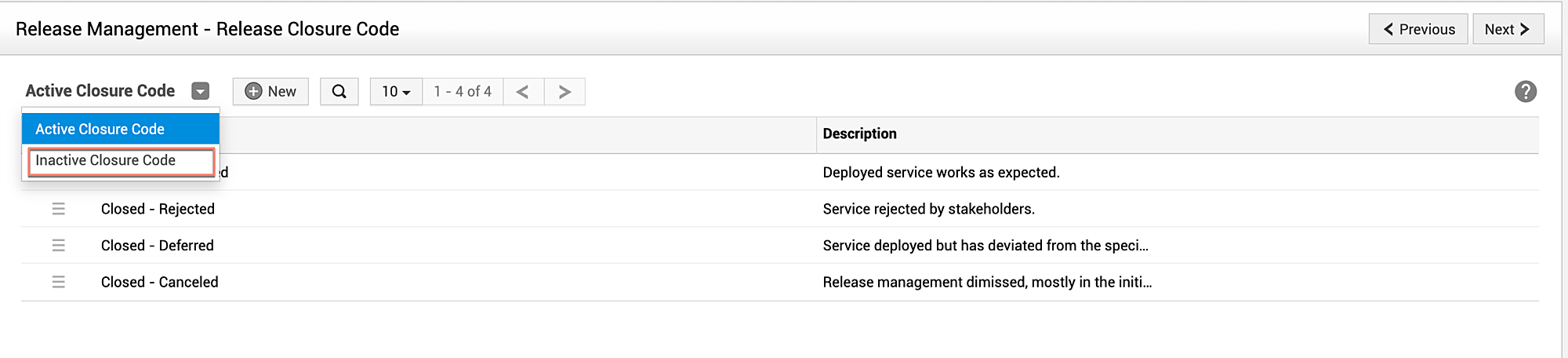Image resolution: width=1568 pixels, height=358 pixels.
Task: Toggle the Active Closure Code filter arrow
Action: 201,91
